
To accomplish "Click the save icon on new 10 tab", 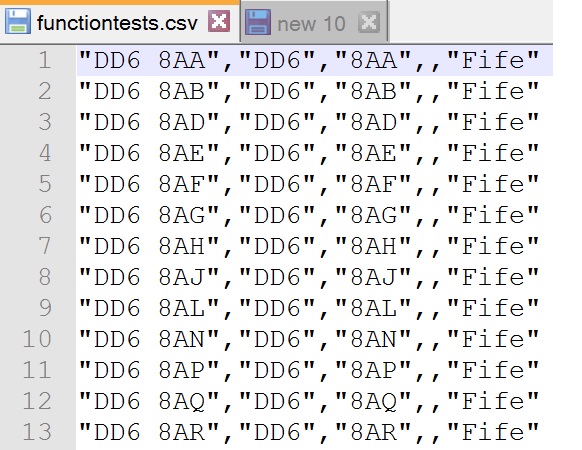I will coord(258,22).
